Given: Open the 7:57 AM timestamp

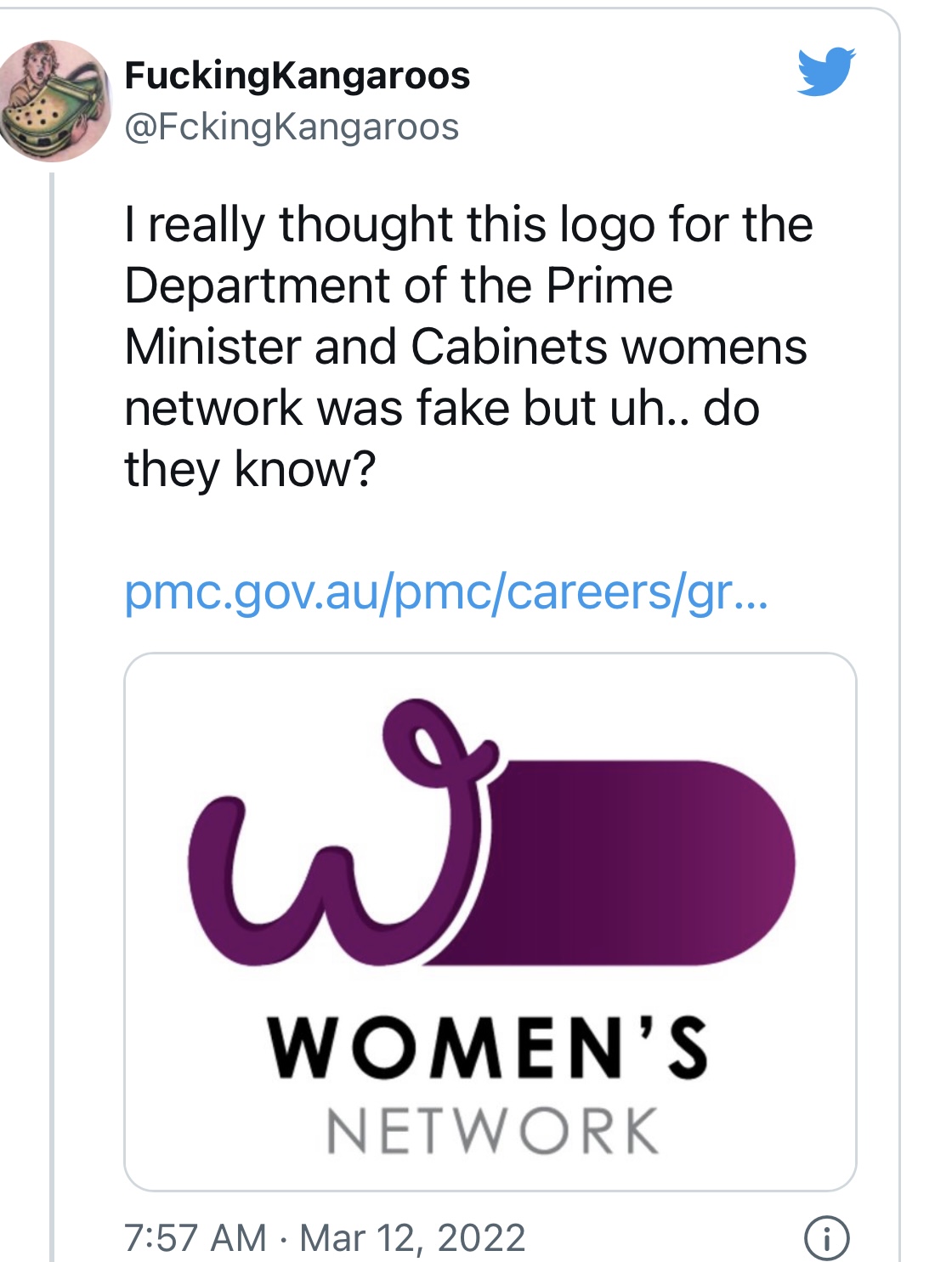Looking at the screenshot, I should coord(195,1238).
